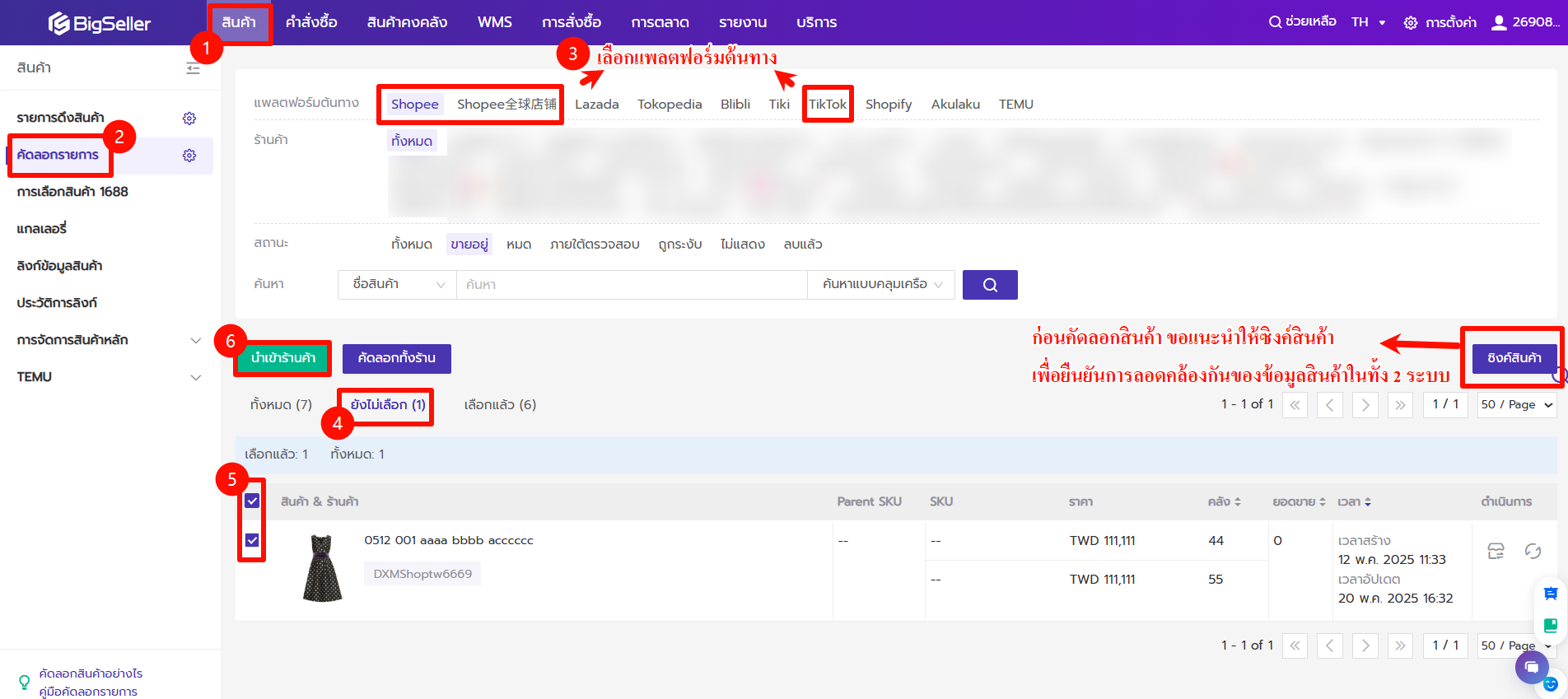Viewport: 1568px width, 699px height.
Task: Click the green notebook side icon
Action: coord(1550,625)
